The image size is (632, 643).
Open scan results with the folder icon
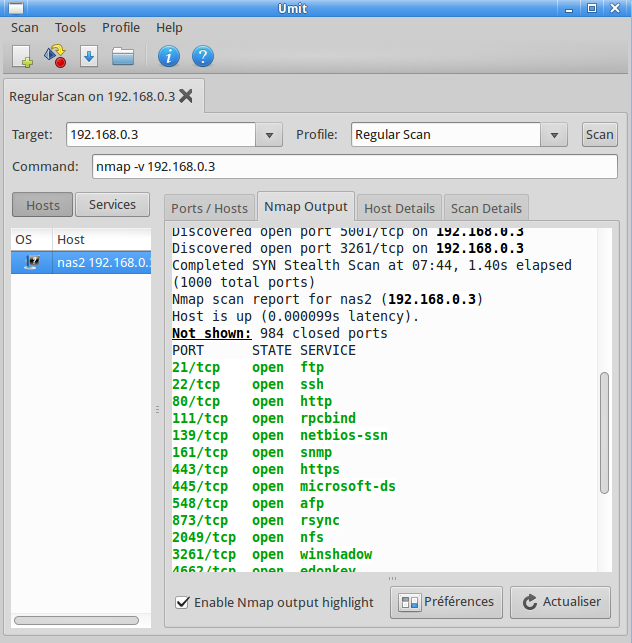(123, 56)
